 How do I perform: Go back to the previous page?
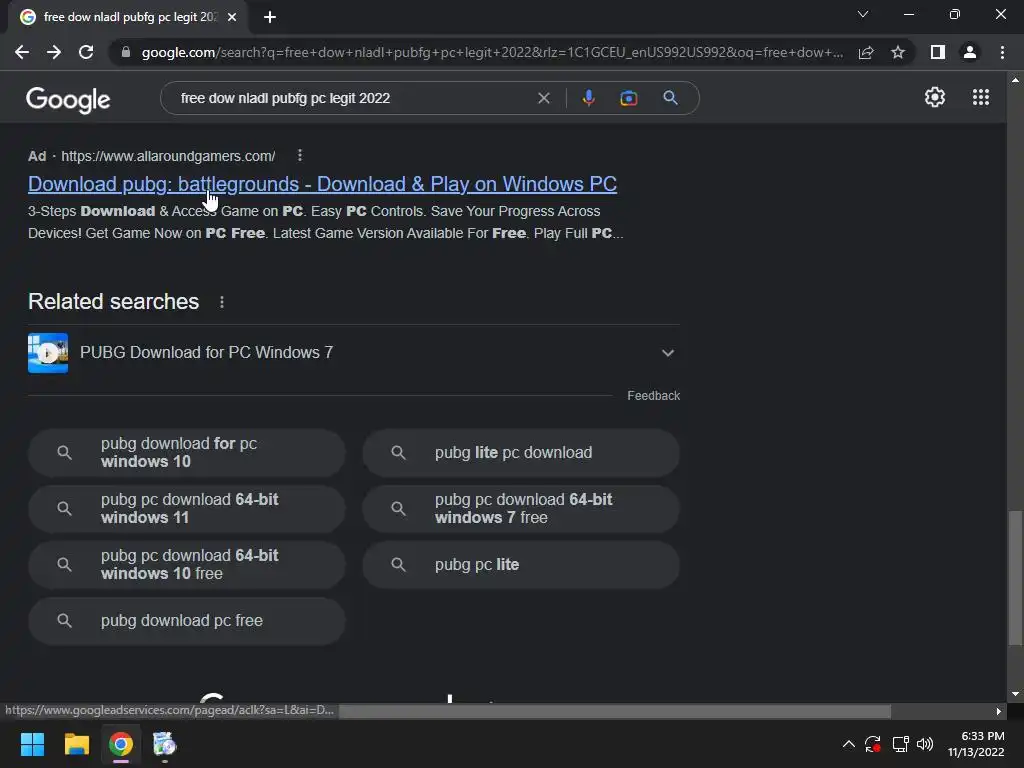click(22, 52)
